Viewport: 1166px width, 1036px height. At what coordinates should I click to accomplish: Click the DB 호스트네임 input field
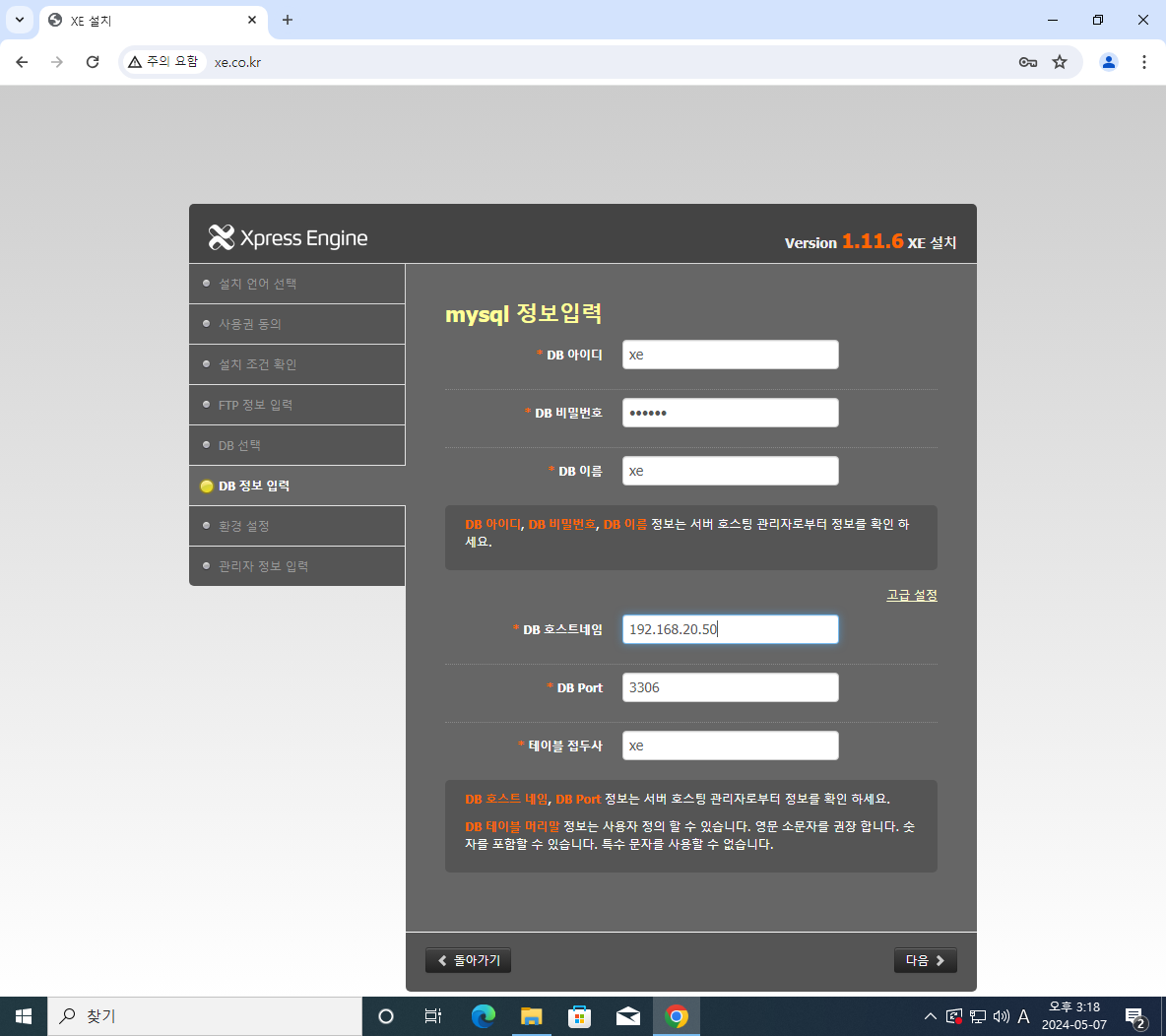(731, 629)
